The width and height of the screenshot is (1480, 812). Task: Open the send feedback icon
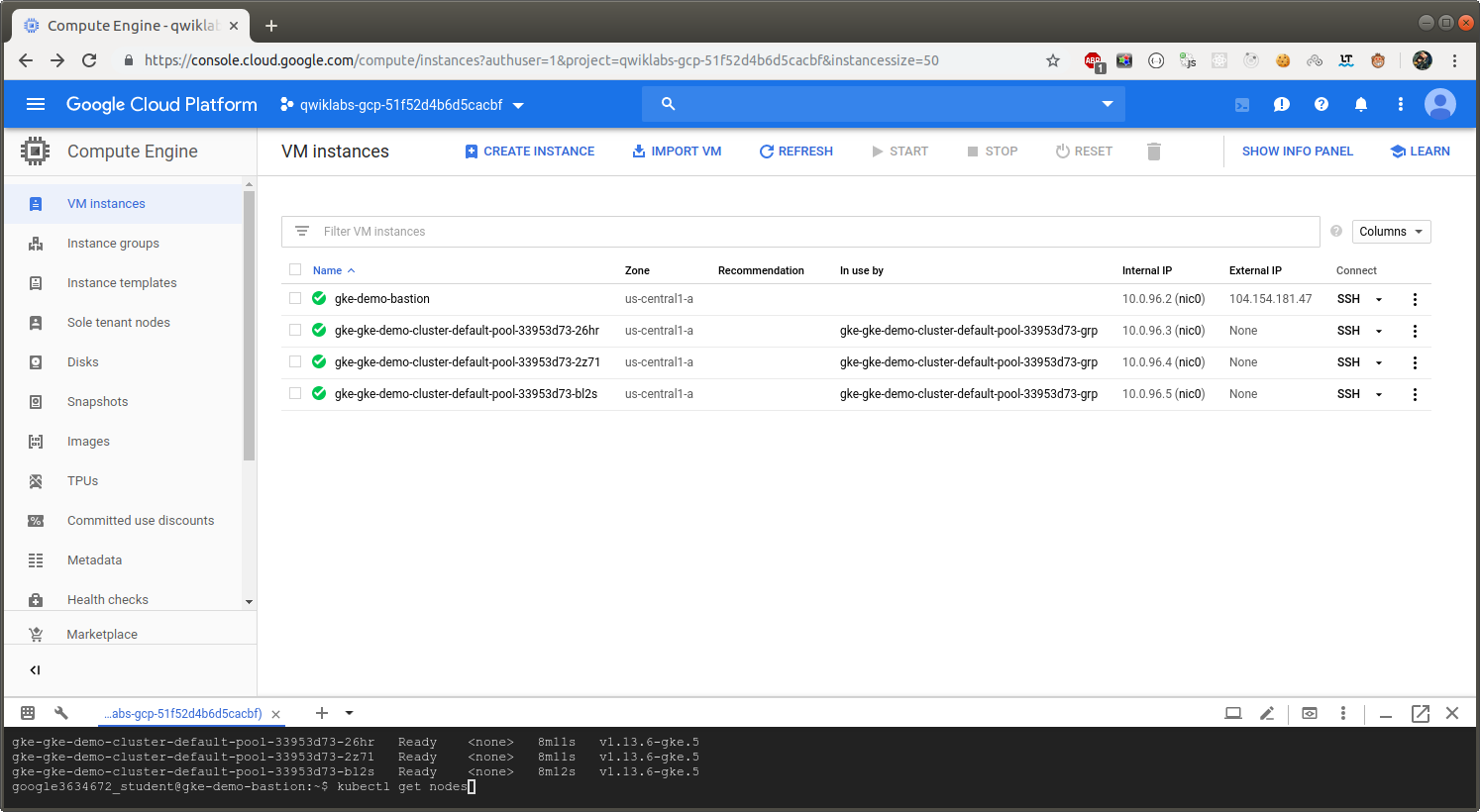tap(1282, 104)
